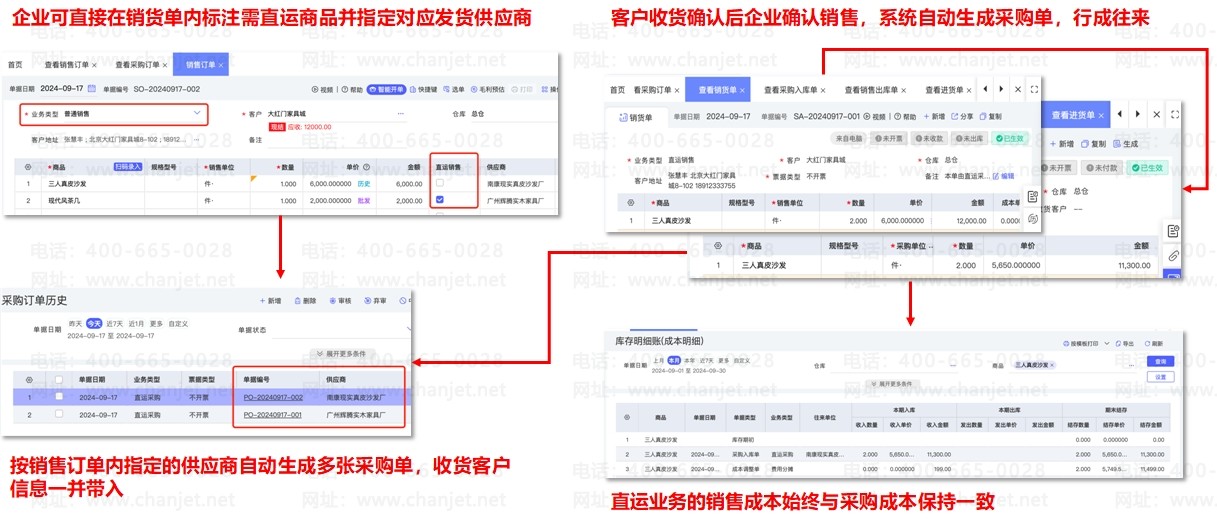1217x520 pixels.
Task: Uncheck 直运销售 checkbox for 现代风茶几 row
Action: click(x=440, y=199)
